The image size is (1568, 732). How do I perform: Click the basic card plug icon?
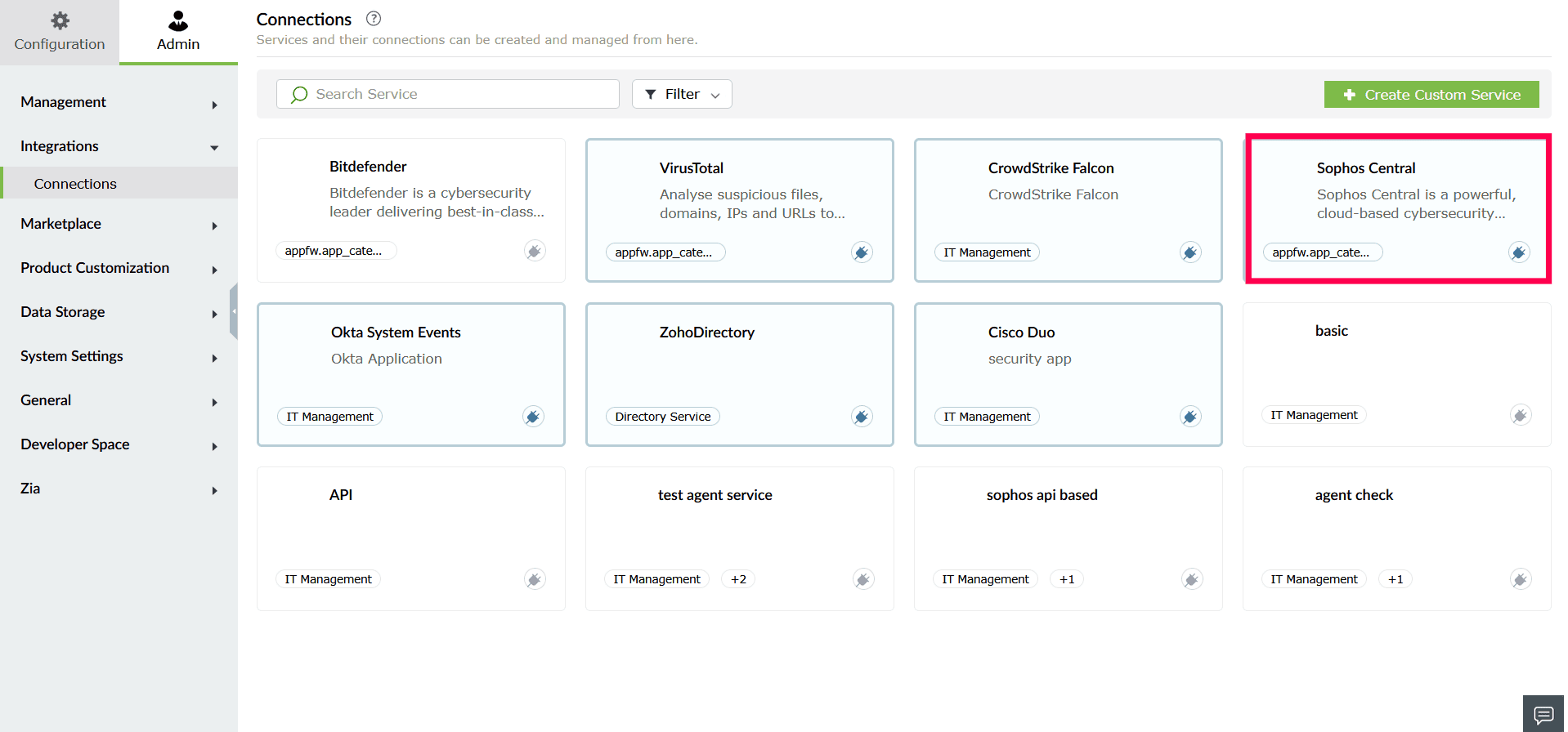point(1521,415)
